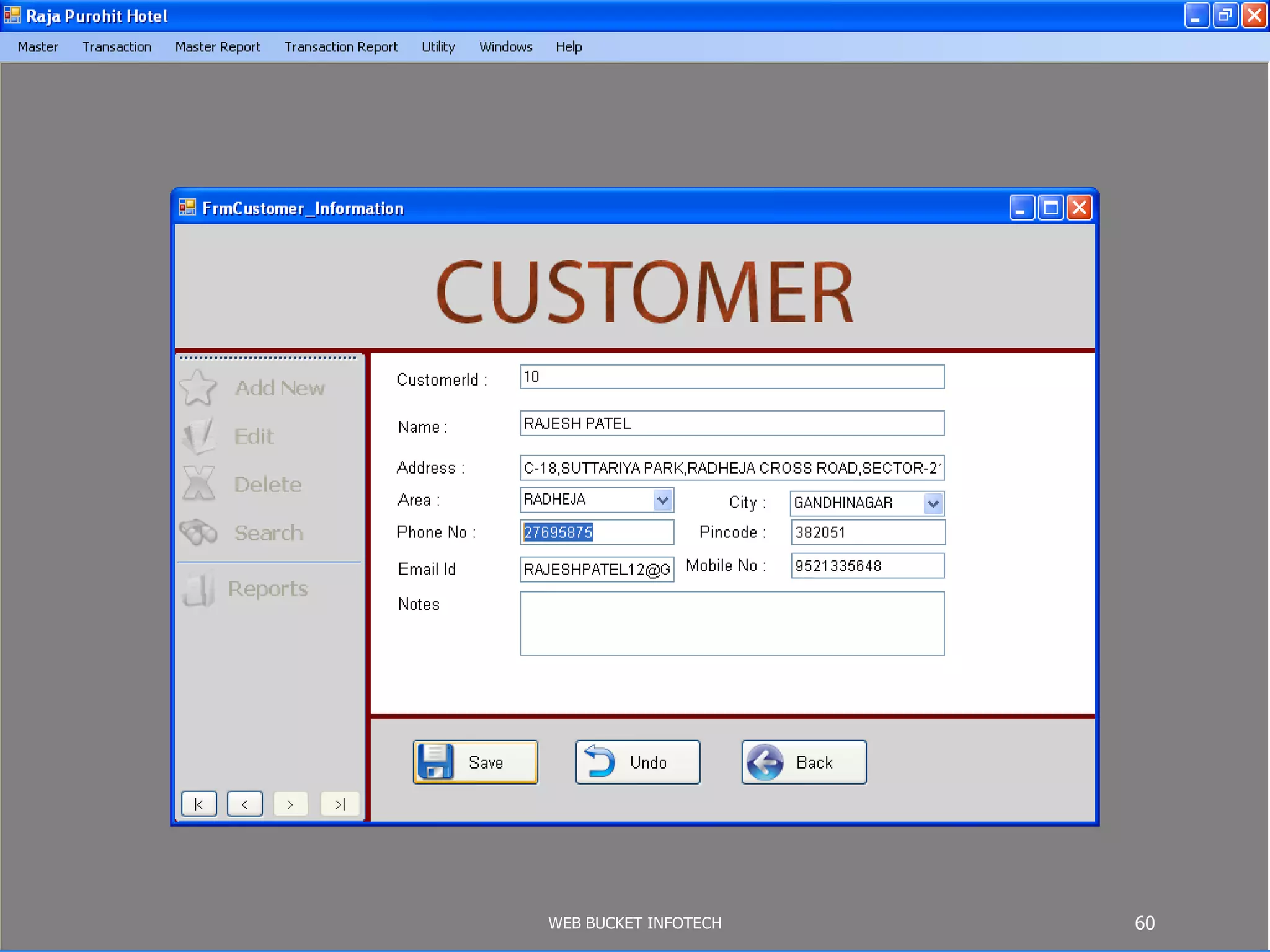Maximize the FrmCustomer_Information window
The image size is (1270, 952).
(x=1051, y=208)
